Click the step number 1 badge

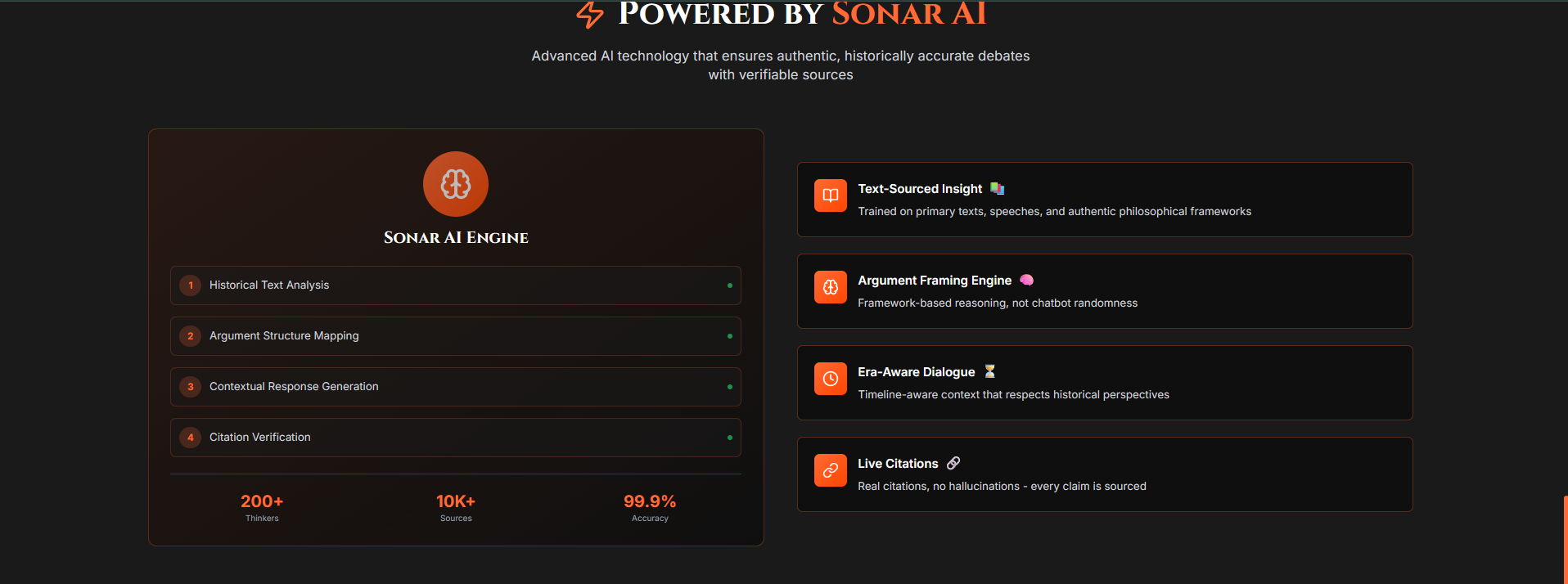click(191, 285)
